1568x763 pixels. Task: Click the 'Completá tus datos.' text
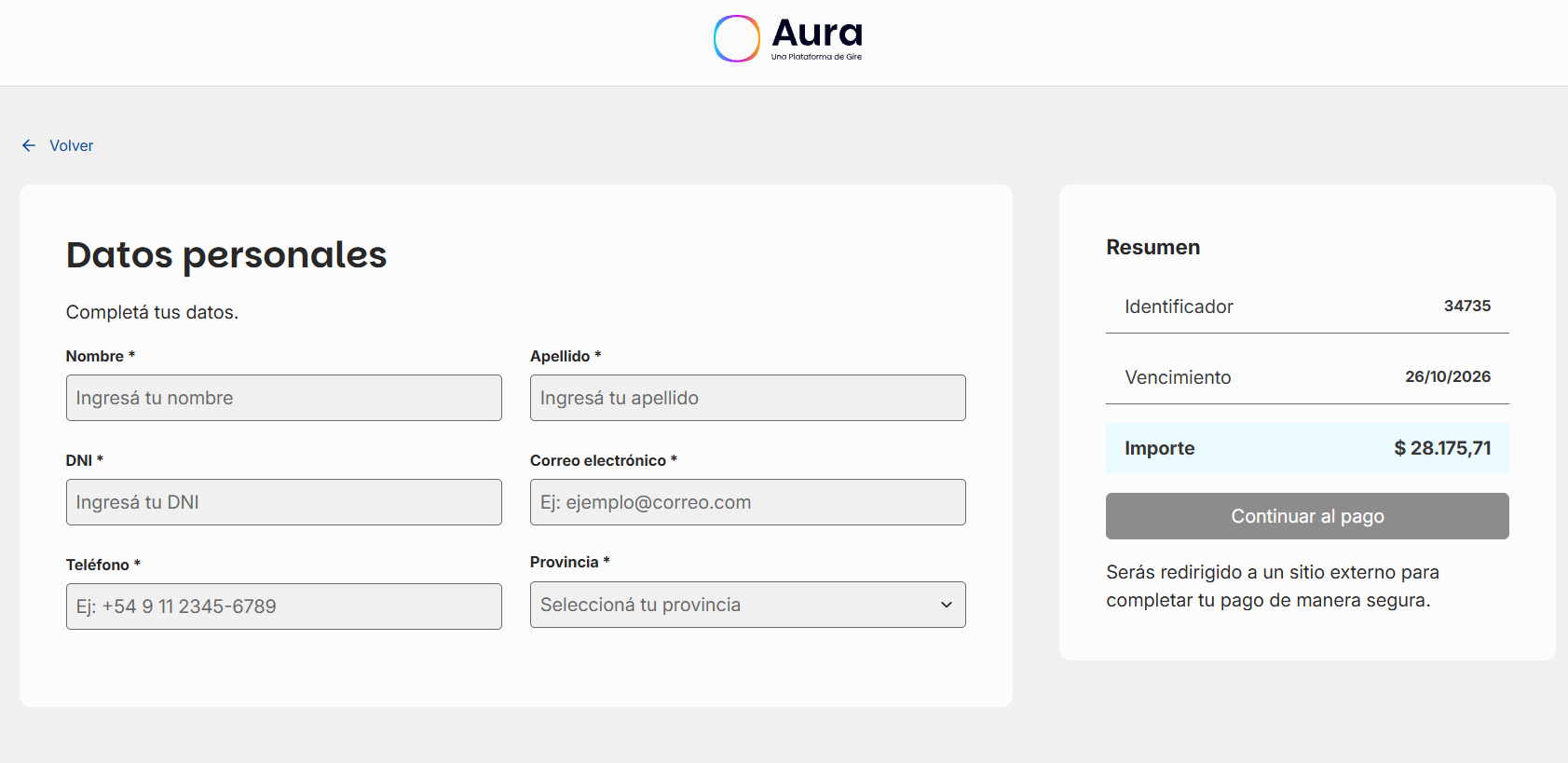click(153, 312)
